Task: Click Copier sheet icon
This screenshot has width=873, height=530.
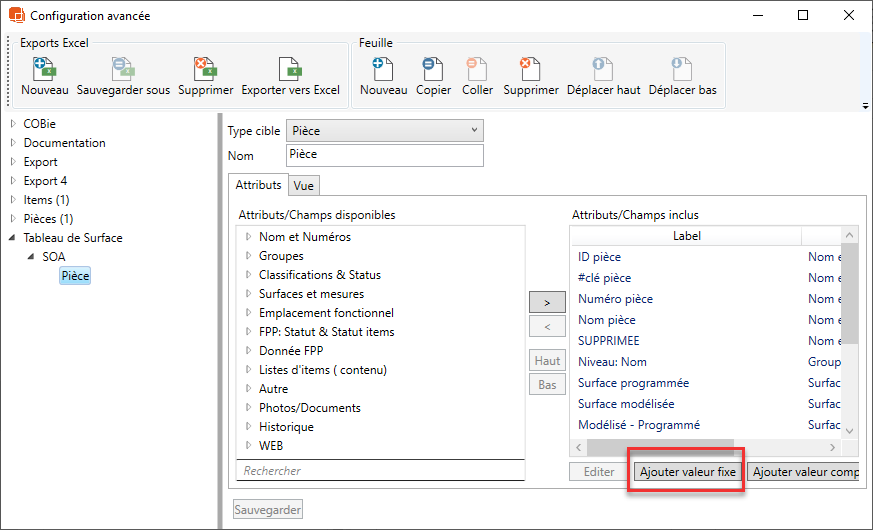Action: (433, 69)
